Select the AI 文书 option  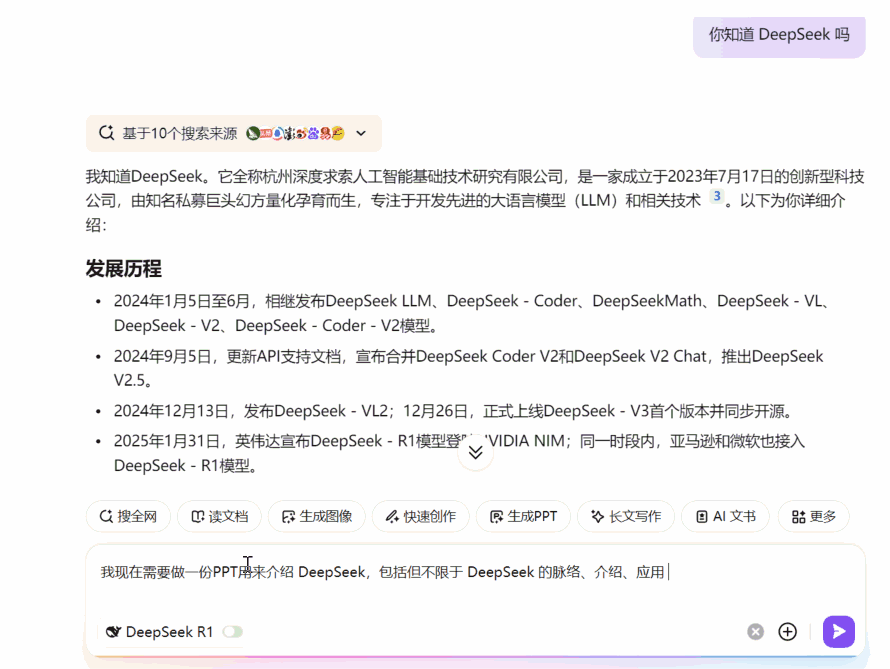point(725,516)
